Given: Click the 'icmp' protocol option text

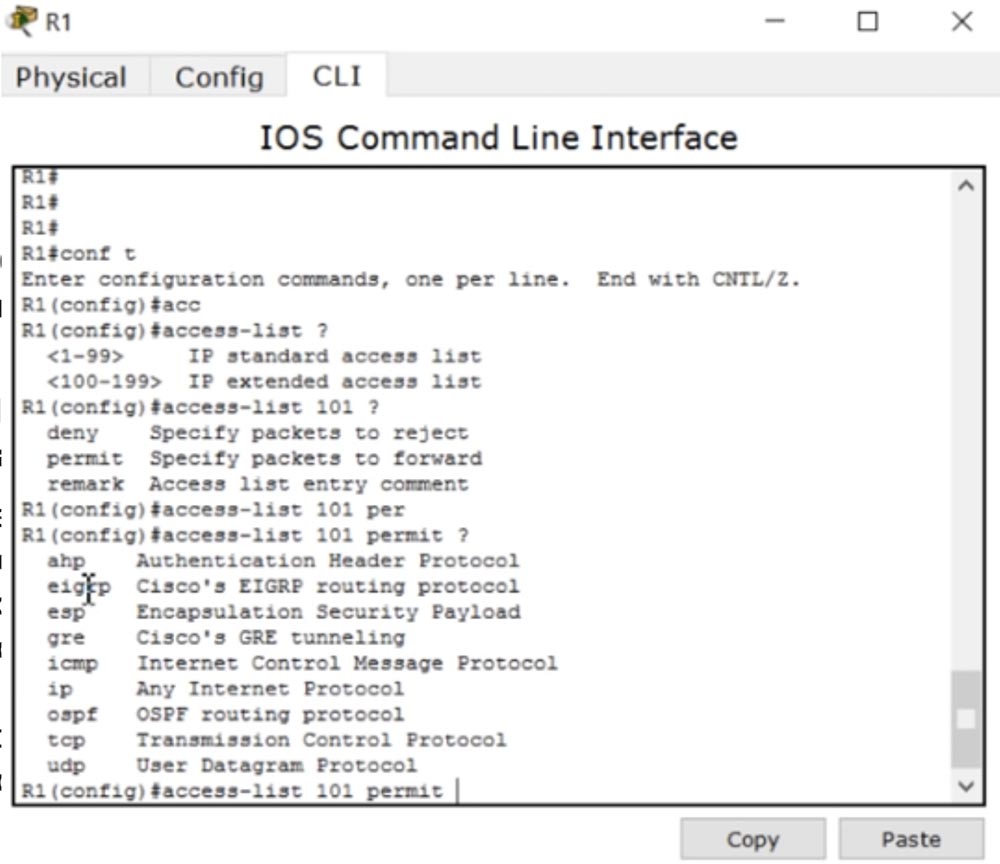Looking at the screenshot, I should [x=72, y=664].
